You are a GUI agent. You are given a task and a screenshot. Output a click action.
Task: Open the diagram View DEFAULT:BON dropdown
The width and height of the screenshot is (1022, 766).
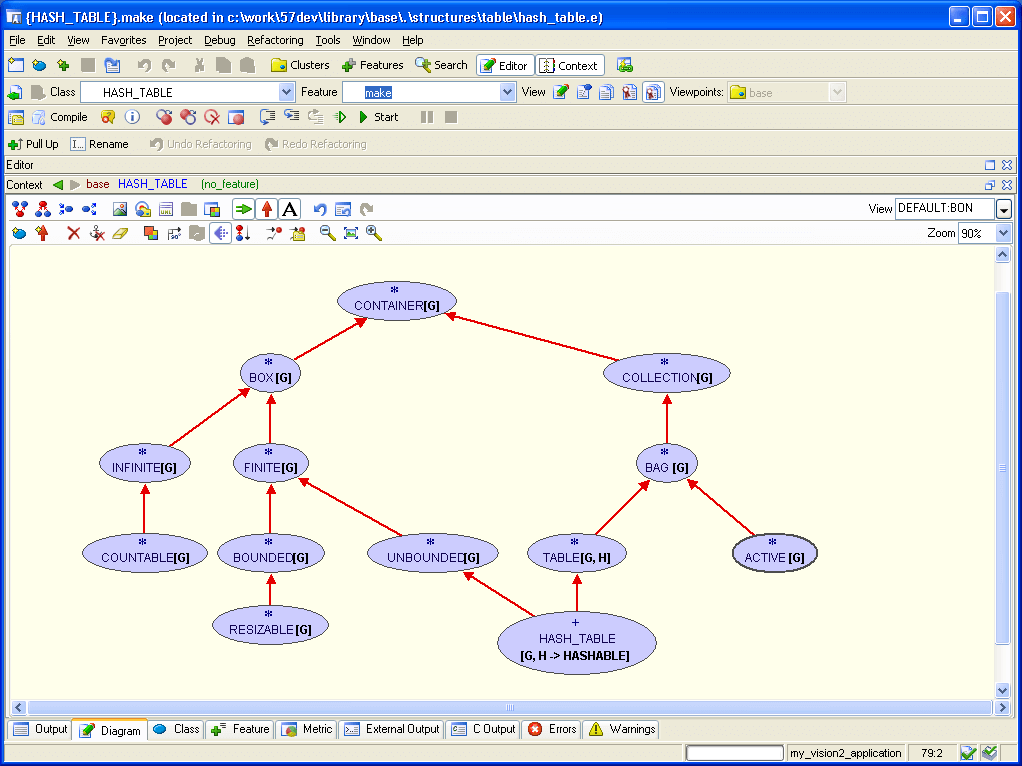(x=1003, y=209)
